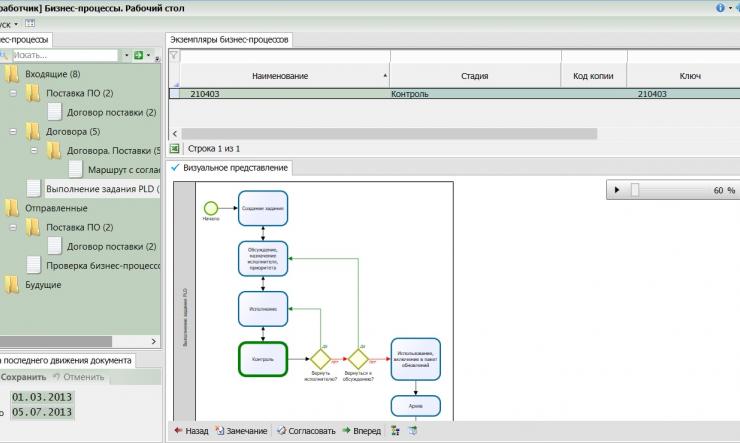Collapse the Договора (5) tree node
Screen dimensions: 740x443
click(x=13, y=131)
